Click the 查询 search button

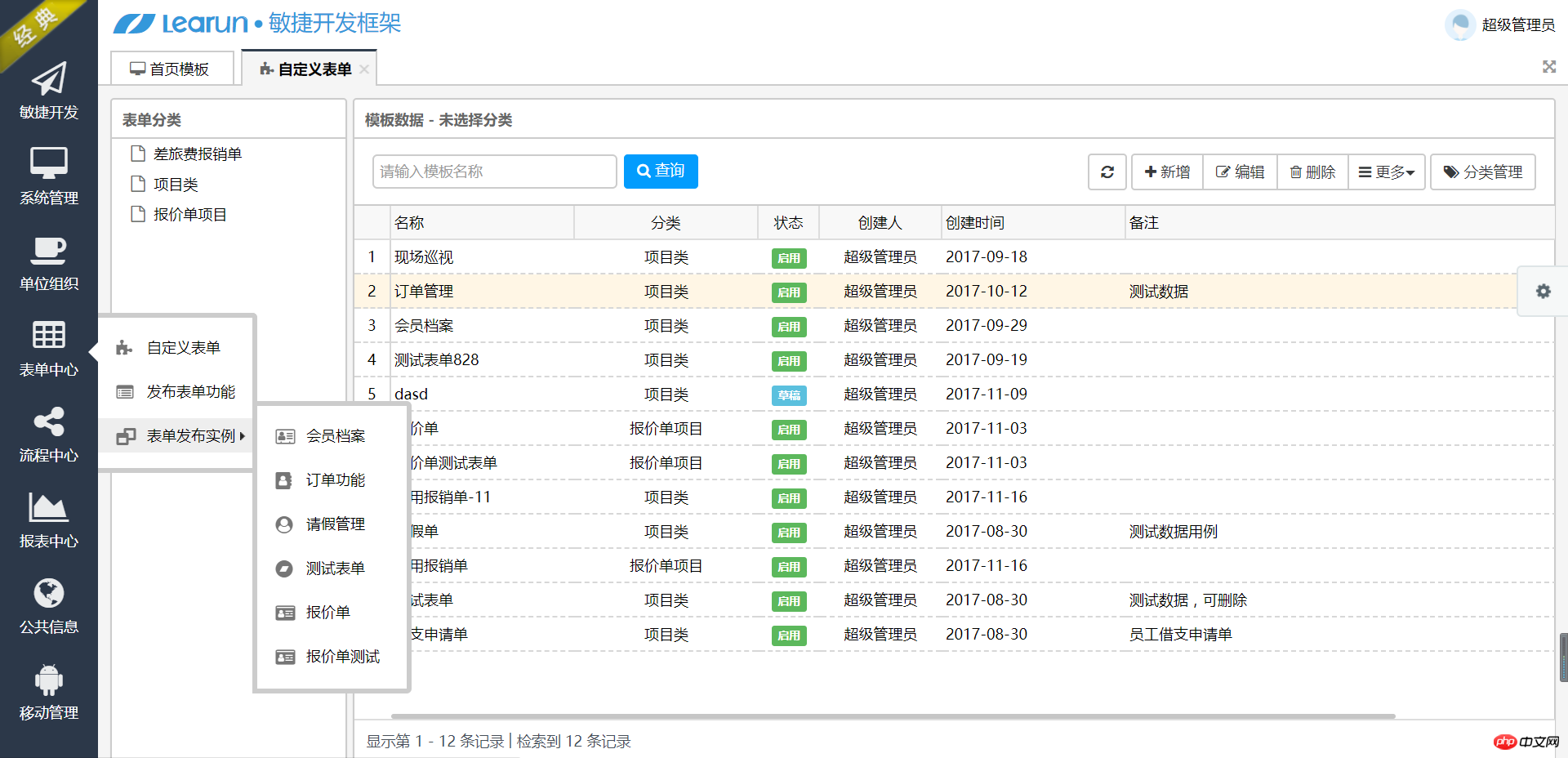(661, 172)
